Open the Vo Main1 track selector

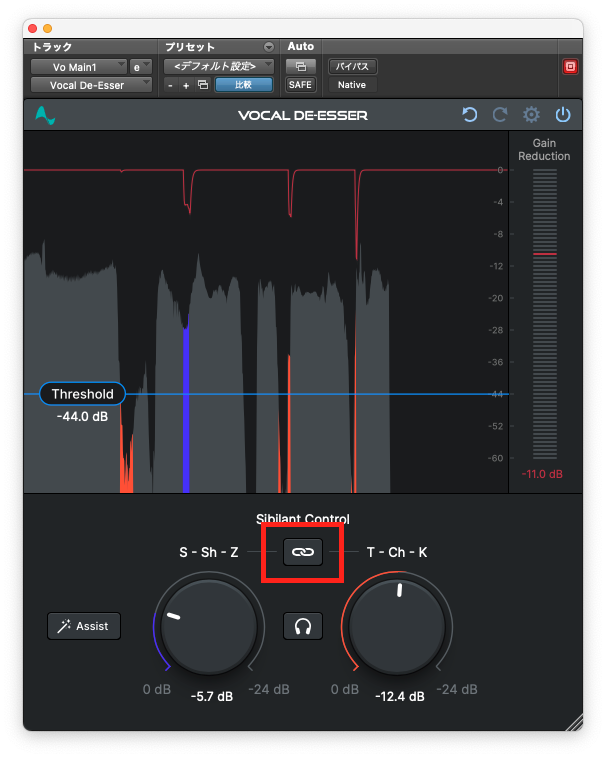pyautogui.click(x=77, y=67)
